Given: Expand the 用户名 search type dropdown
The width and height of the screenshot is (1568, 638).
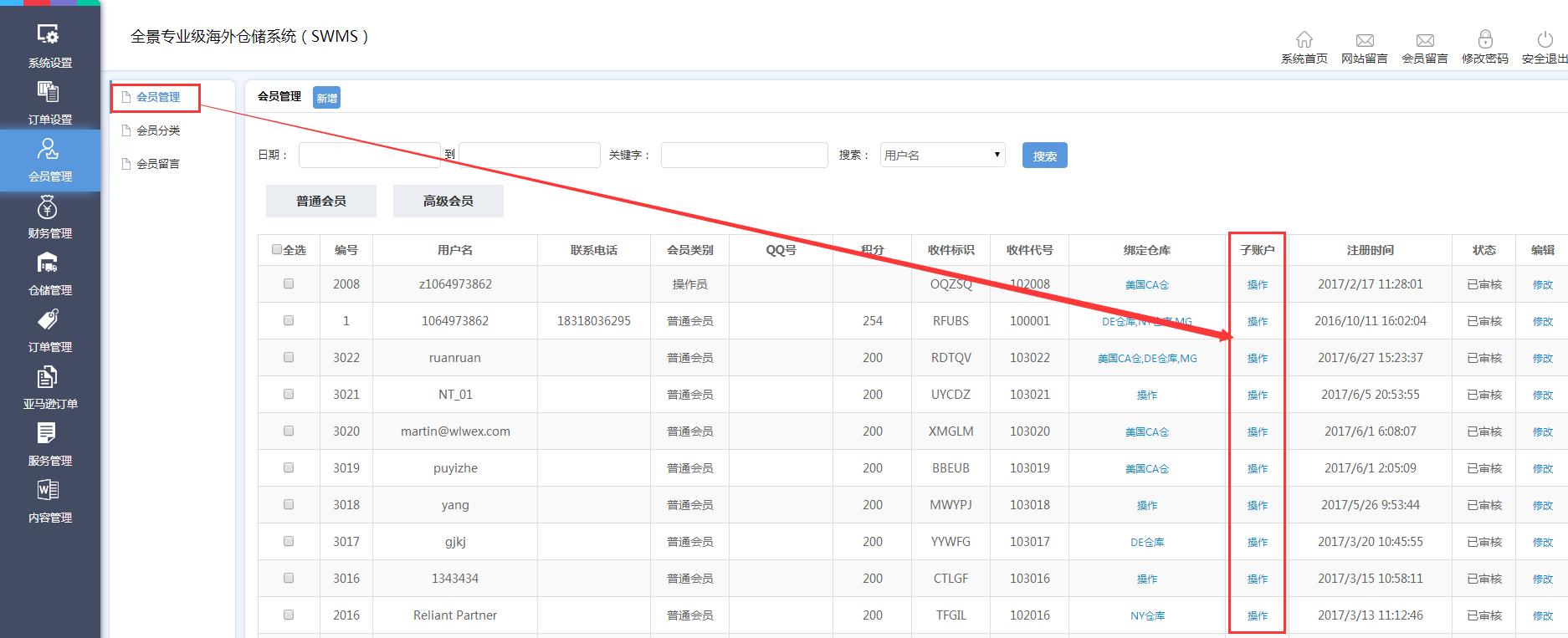Looking at the screenshot, I should [x=942, y=155].
